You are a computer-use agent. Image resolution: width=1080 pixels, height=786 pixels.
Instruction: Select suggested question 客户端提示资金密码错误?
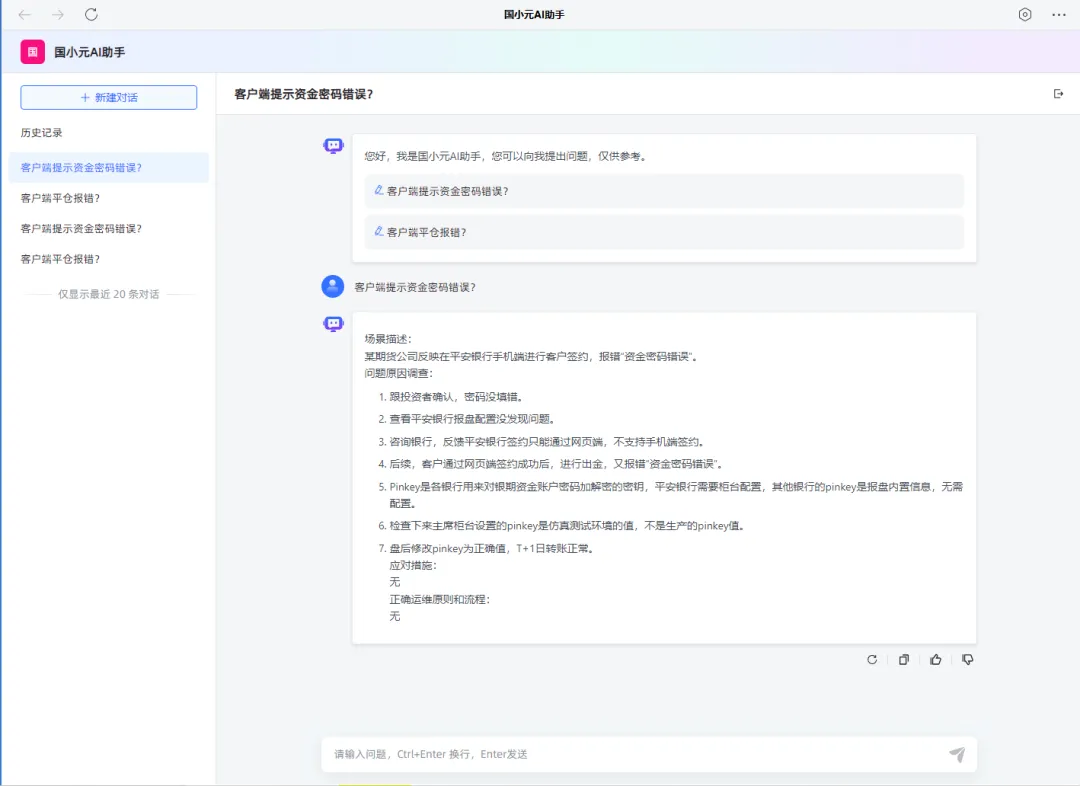click(447, 191)
